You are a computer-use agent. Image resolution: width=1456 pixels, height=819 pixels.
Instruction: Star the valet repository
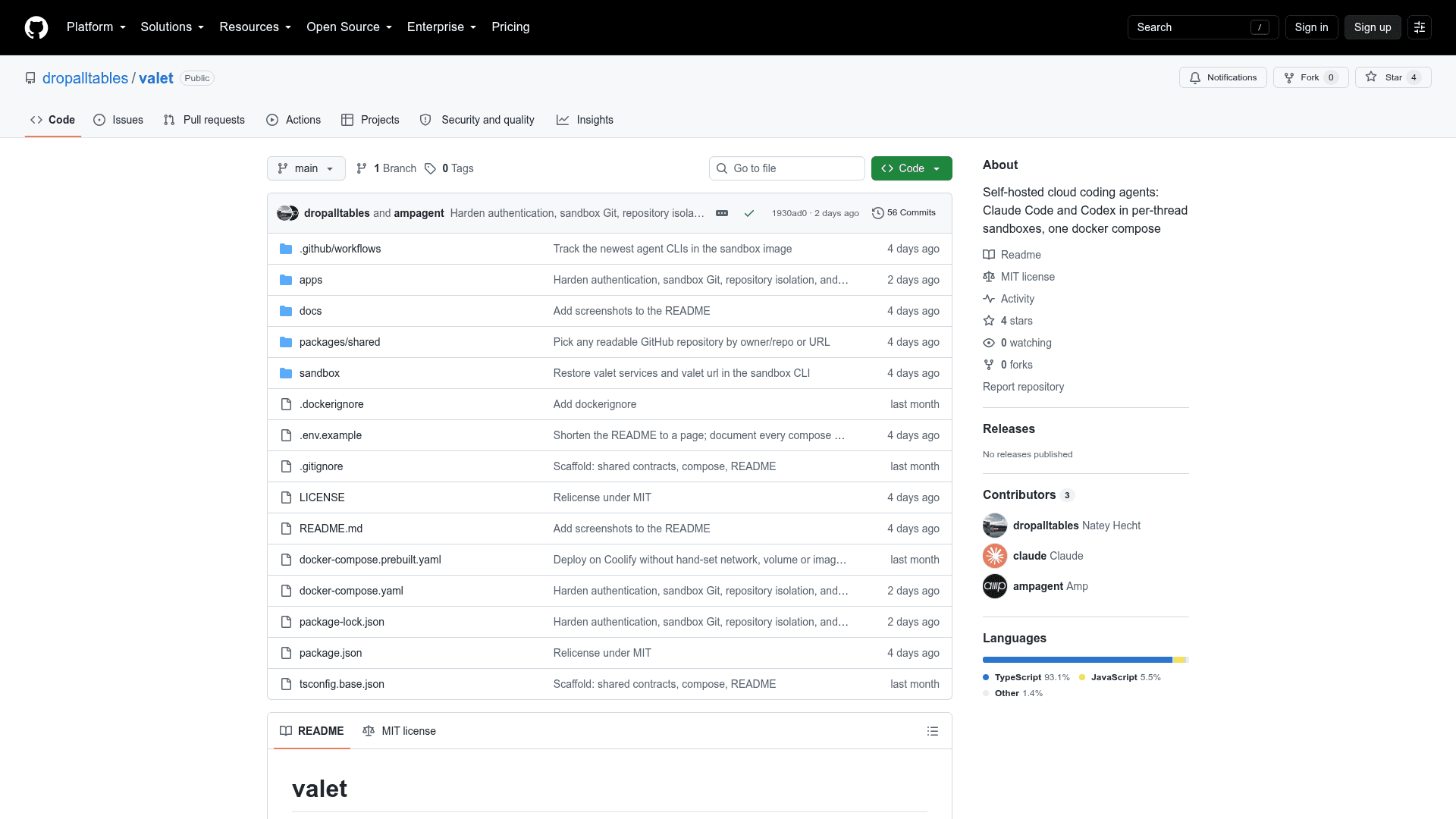(1393, 77)
